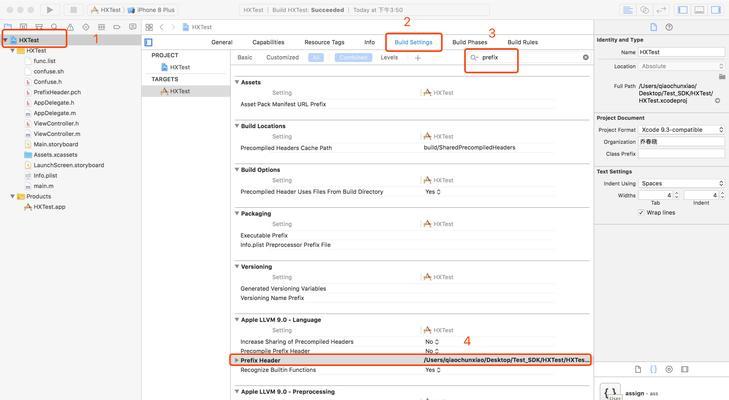The height and width of the screenshot is (400, 729).
Task: Click the Name field in Identity and Type
Action: click(x=681, y=52)
